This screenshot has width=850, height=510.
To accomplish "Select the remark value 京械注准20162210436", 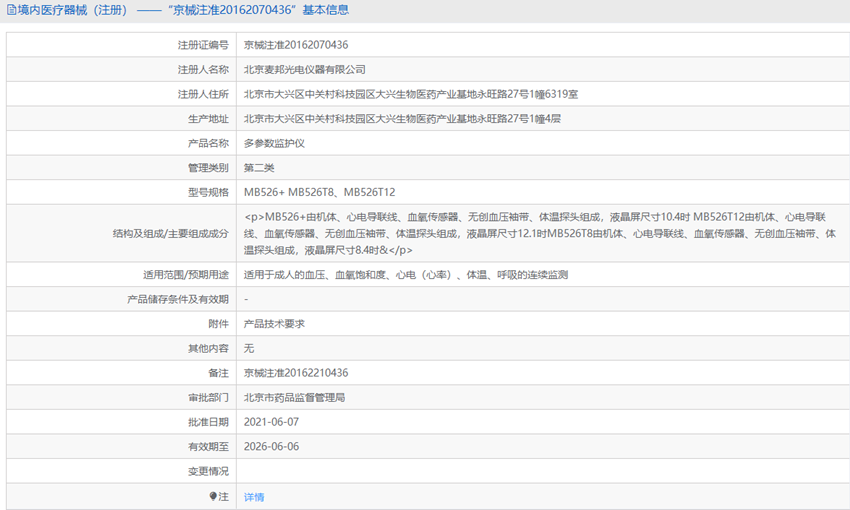I will [296, 372].
